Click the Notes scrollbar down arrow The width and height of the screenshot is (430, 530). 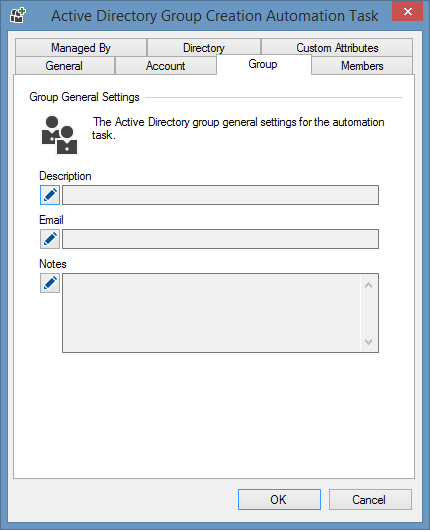coord(369,341)
